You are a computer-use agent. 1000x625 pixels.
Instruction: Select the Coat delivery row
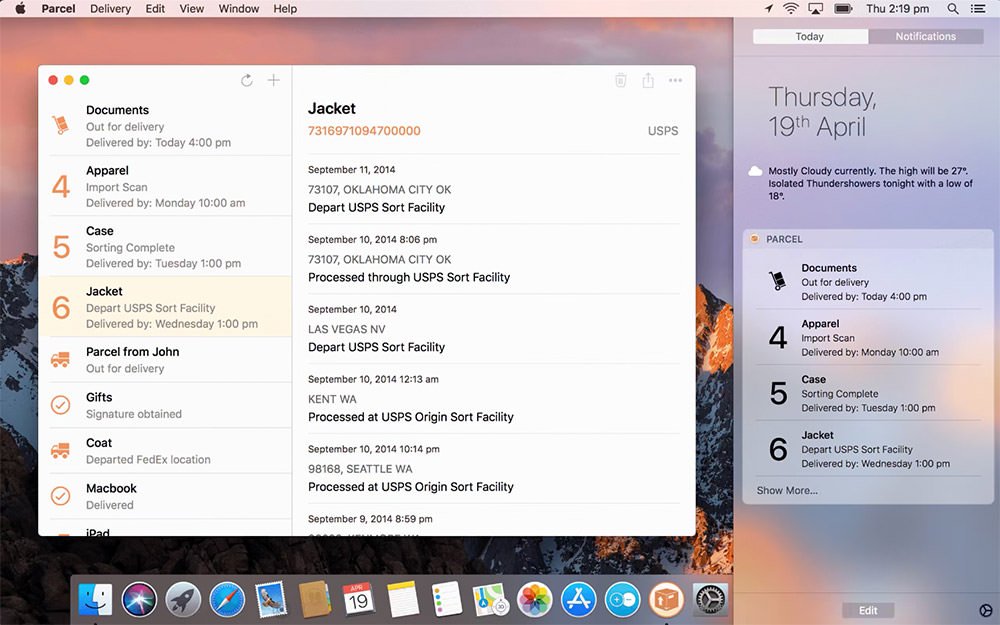(x=165, y=451)
